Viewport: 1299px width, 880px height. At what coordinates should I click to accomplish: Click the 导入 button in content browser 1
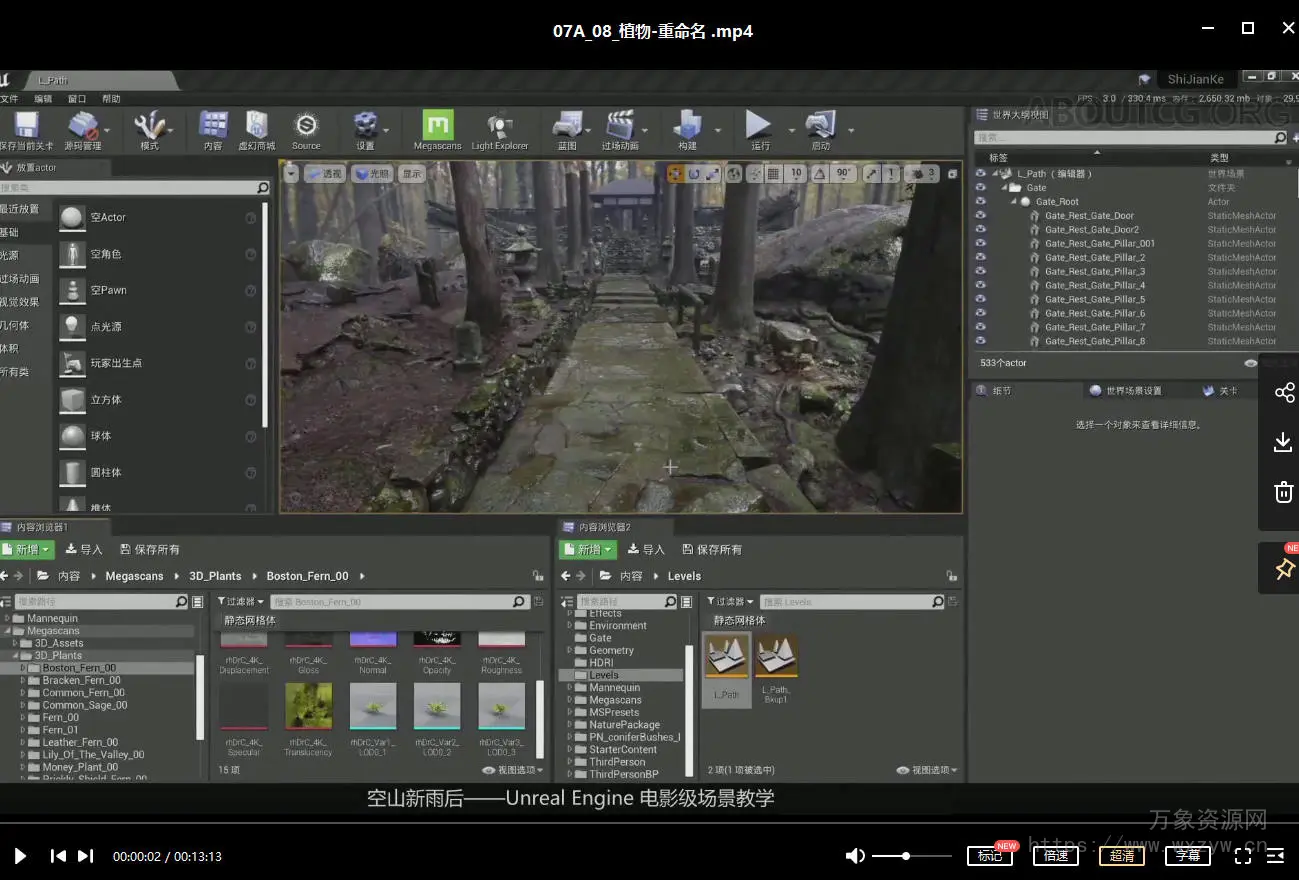[x=84, y=549]
